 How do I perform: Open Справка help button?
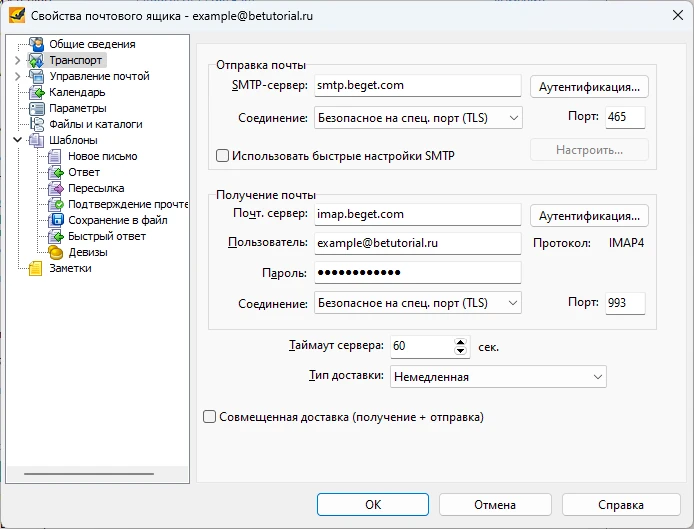tap(621, 505)
